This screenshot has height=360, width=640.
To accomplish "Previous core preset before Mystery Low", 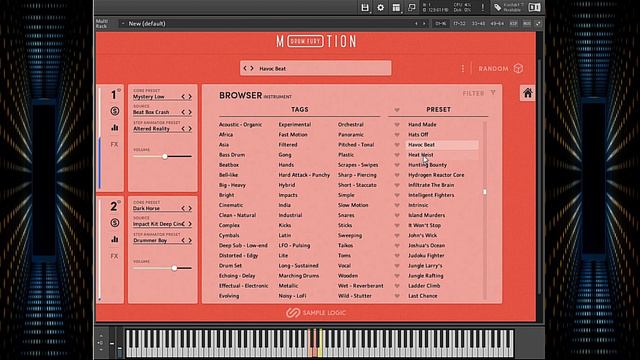I will pos(183,97).
